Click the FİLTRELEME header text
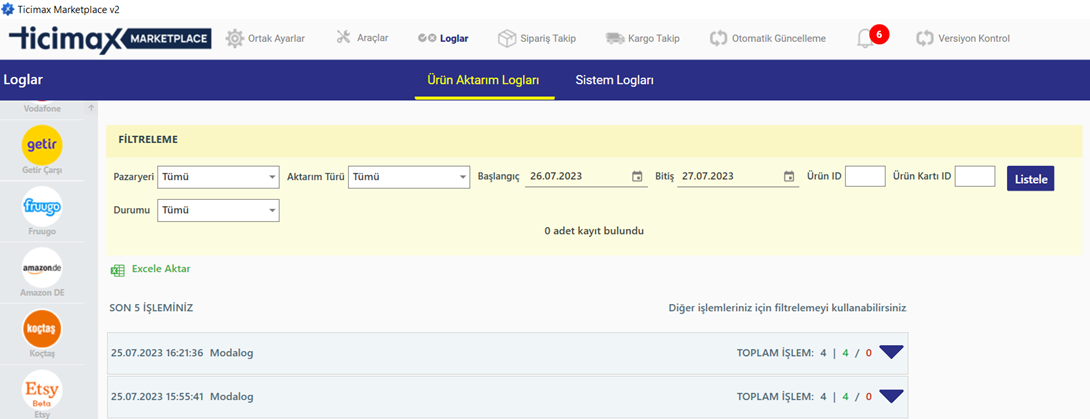The image size is (1090, 419). tap(148, 140)
